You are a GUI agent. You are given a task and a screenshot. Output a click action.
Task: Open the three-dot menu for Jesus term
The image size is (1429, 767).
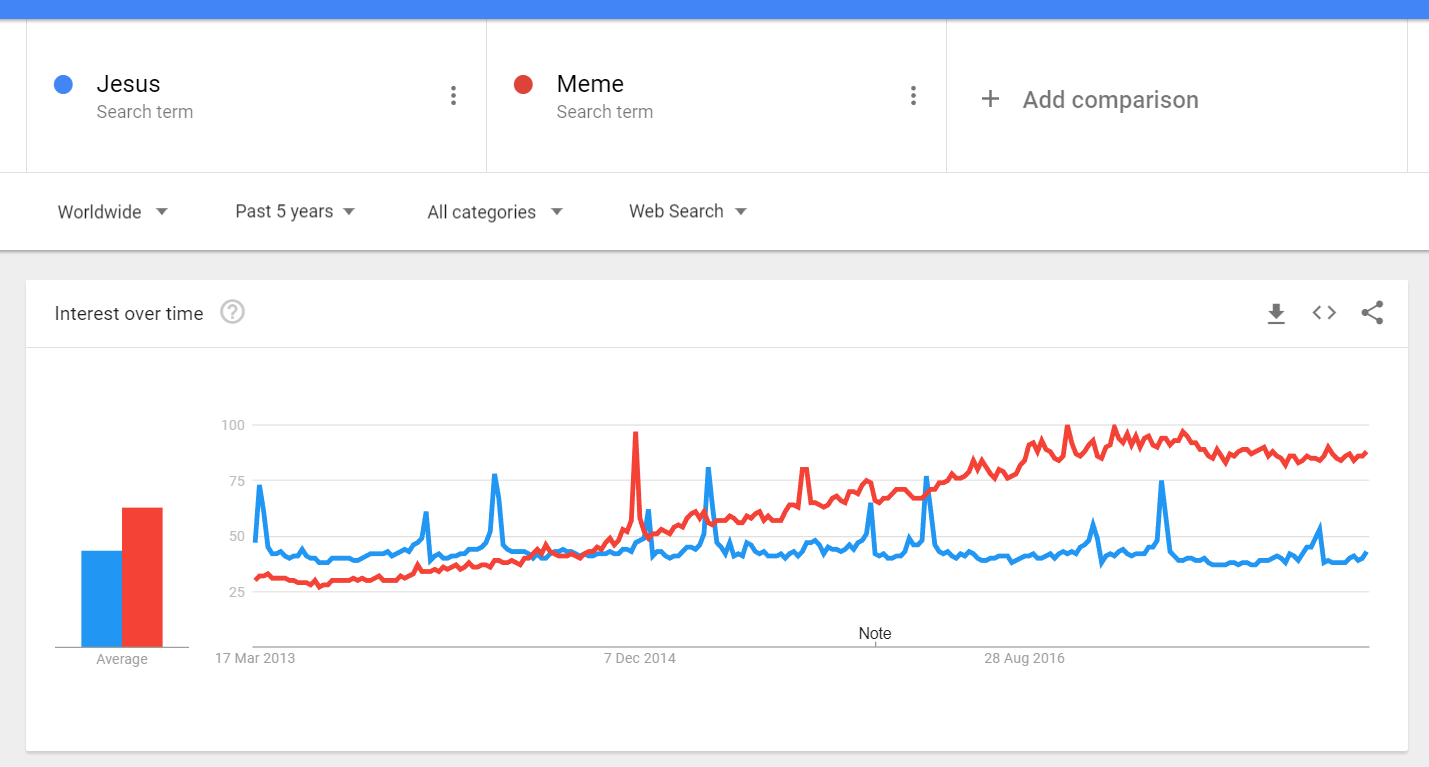pos(453,96)
